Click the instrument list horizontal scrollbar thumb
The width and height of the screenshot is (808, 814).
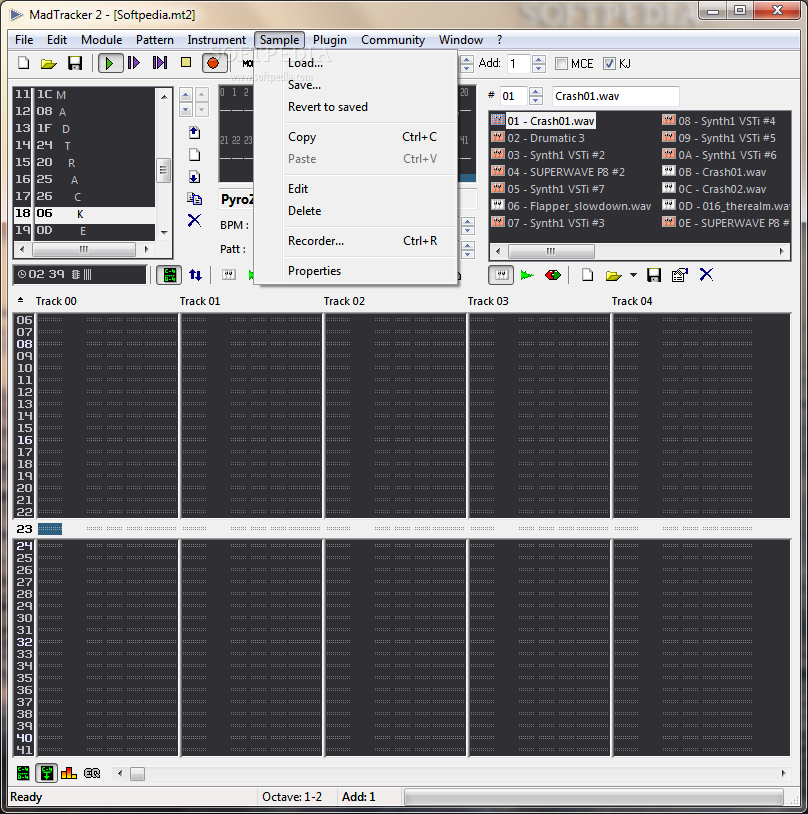(551, 252)
